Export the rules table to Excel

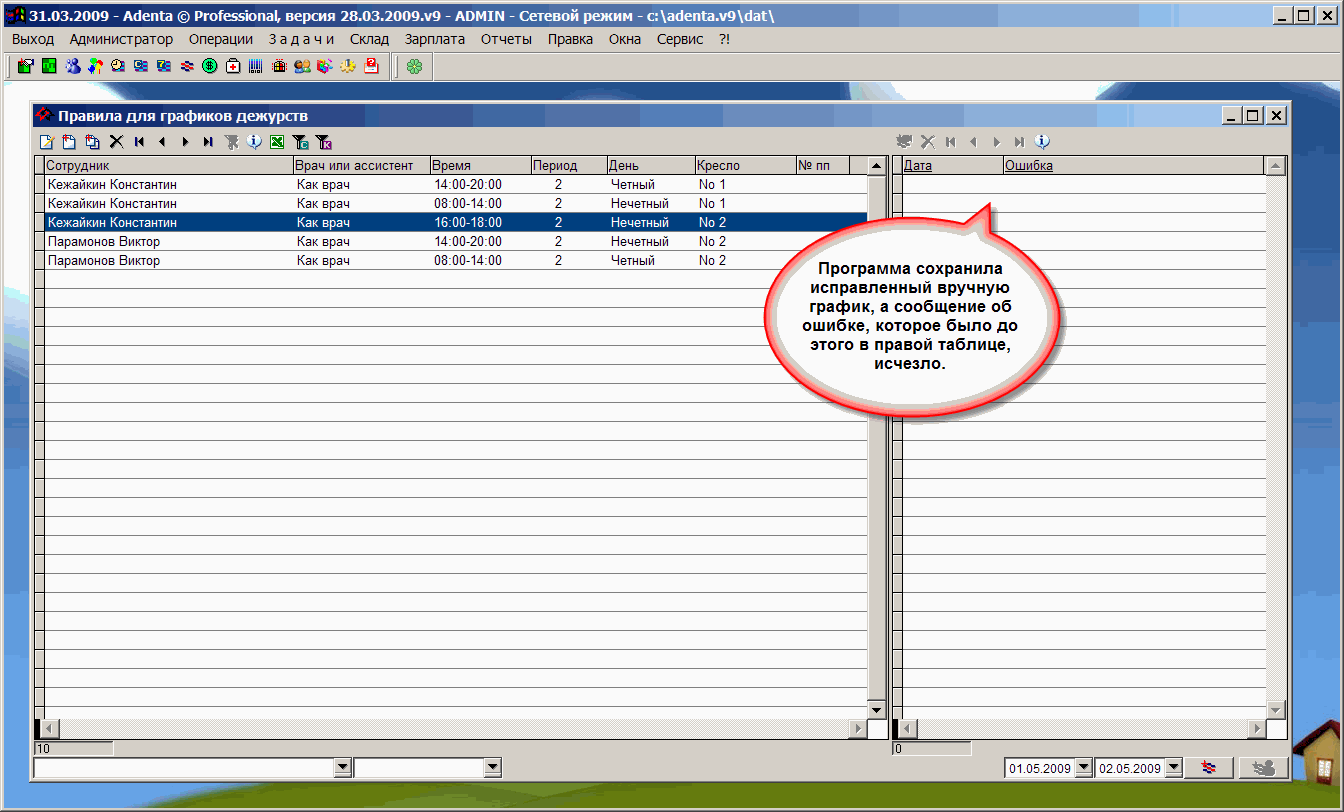click(x=277, y=142)
